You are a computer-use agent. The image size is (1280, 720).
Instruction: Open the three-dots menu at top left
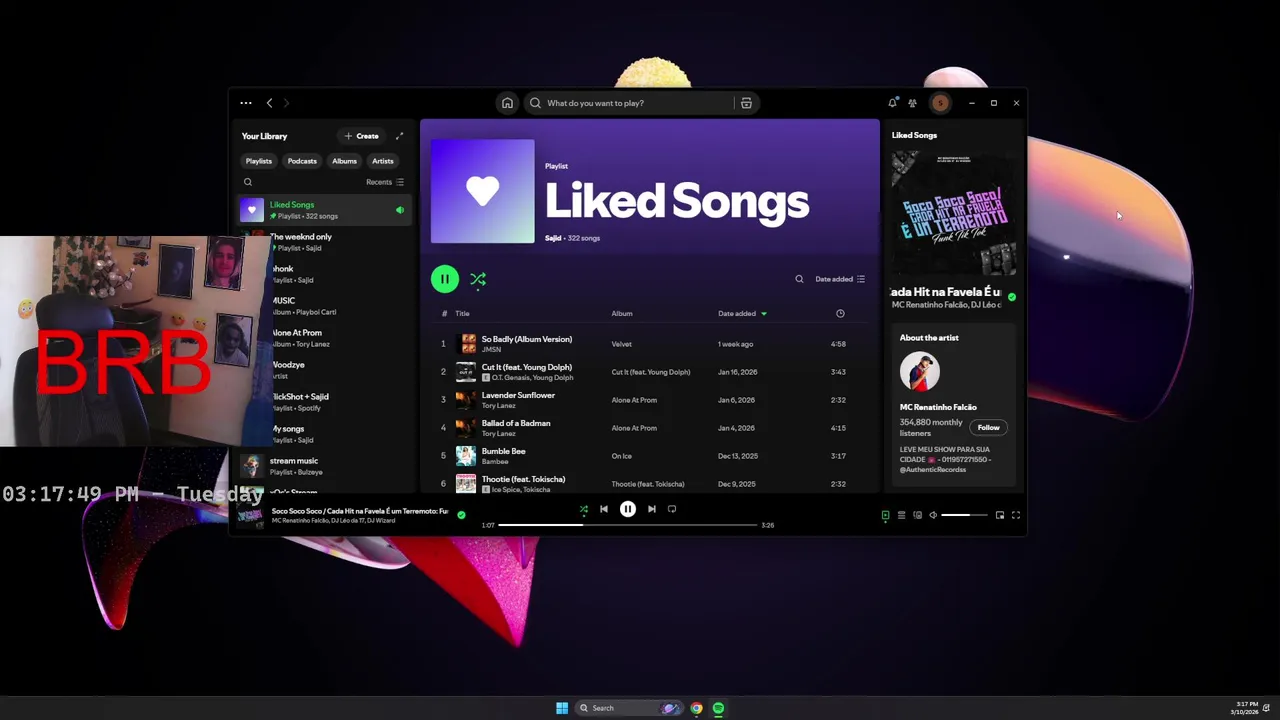(246, 103)
